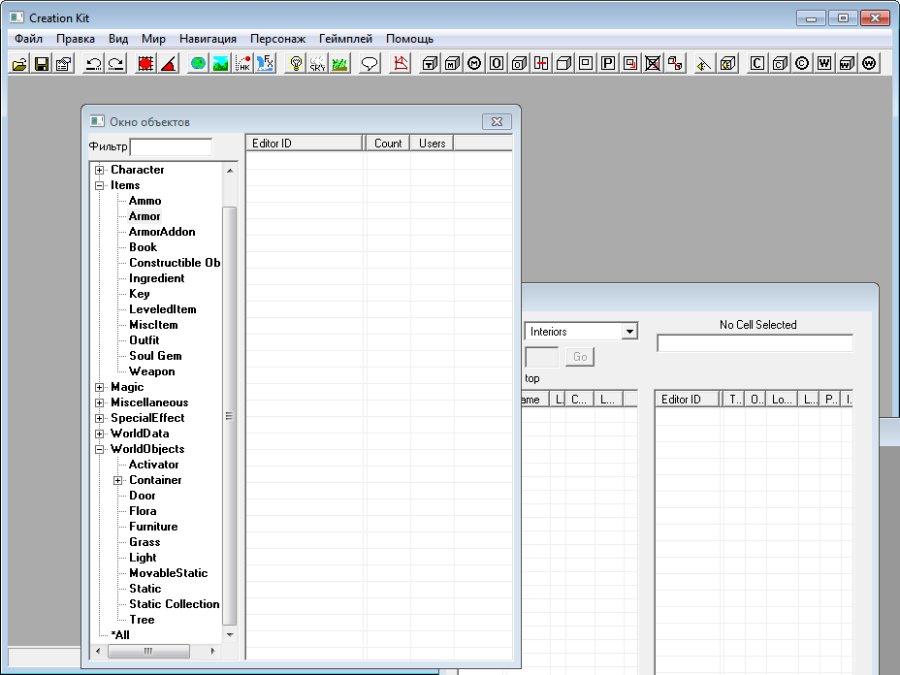Select Weapon in the object tree
This screenshot has width=900, height=675.
pos(152,371)
